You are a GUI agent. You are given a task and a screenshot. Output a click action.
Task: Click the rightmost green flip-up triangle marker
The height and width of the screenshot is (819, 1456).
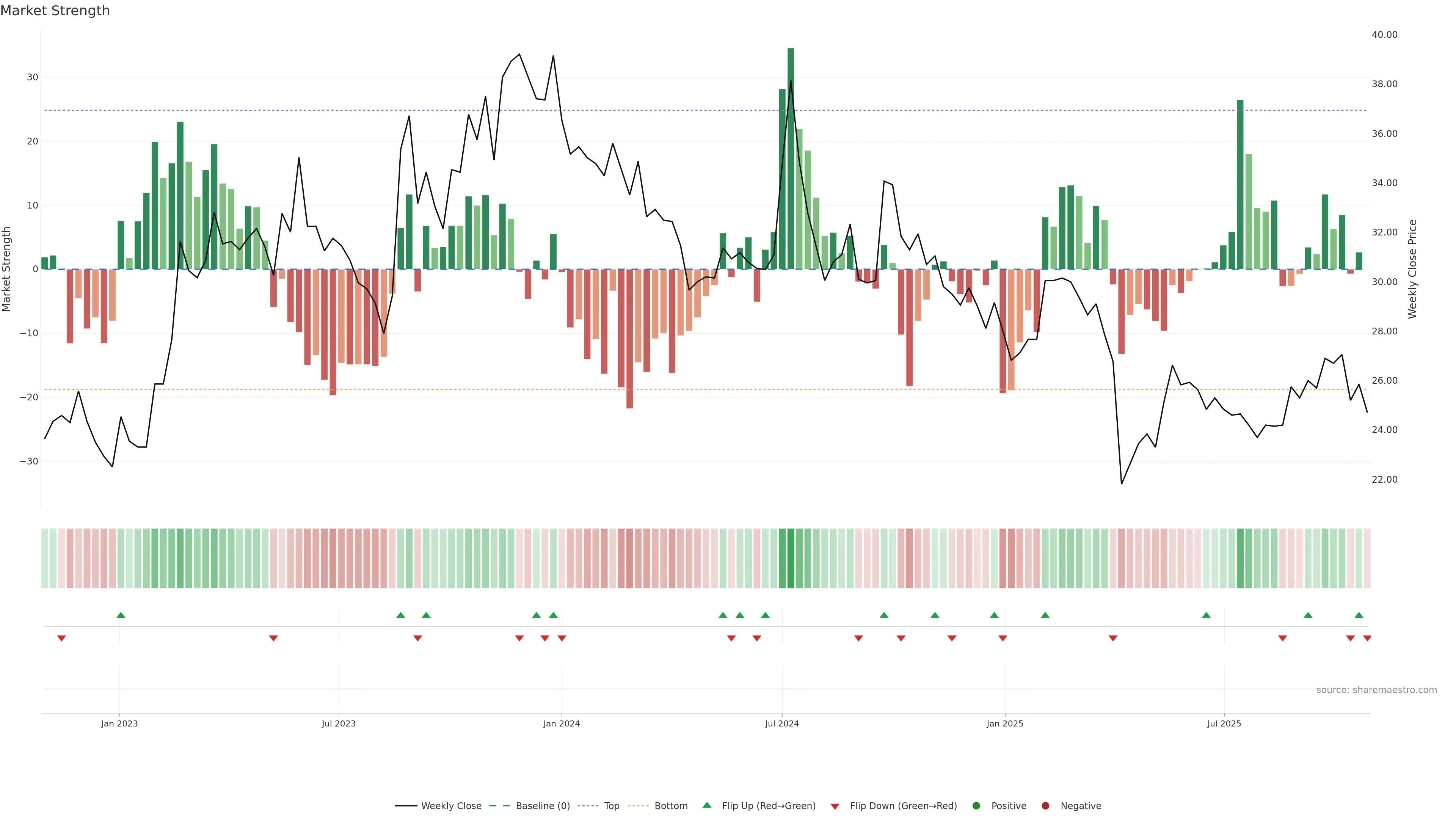[x=1359, y=615]
